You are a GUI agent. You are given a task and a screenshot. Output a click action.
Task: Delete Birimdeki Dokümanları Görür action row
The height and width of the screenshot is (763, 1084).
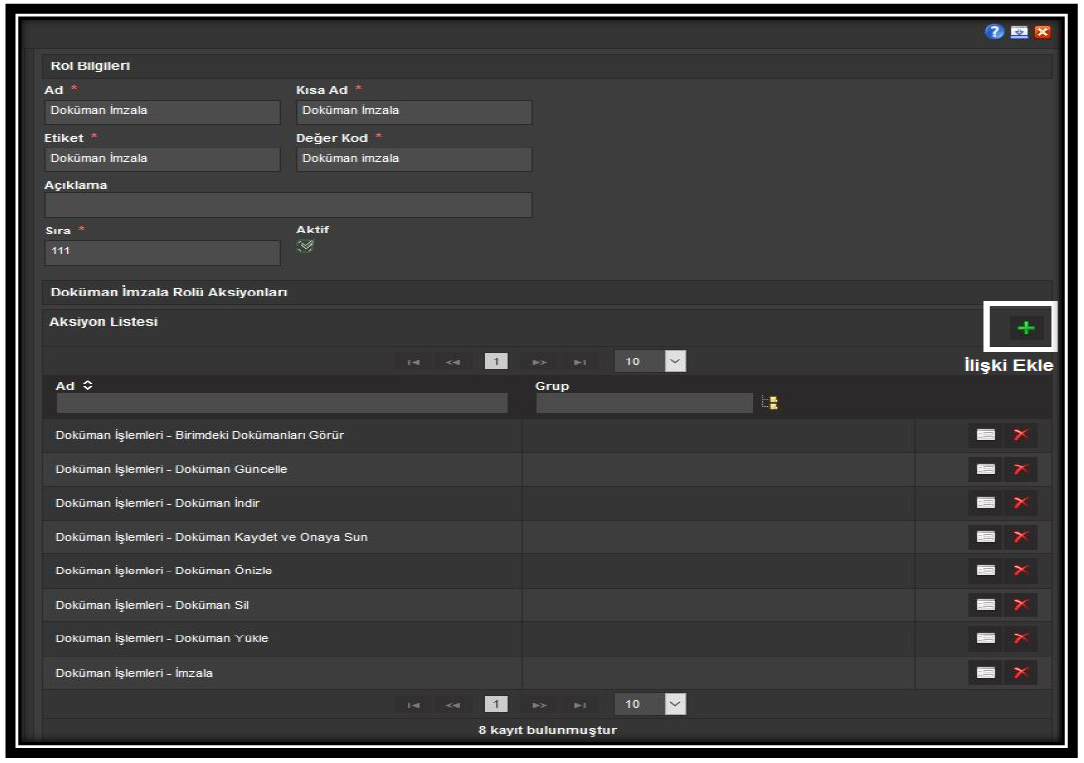[x=1022, y=435]
